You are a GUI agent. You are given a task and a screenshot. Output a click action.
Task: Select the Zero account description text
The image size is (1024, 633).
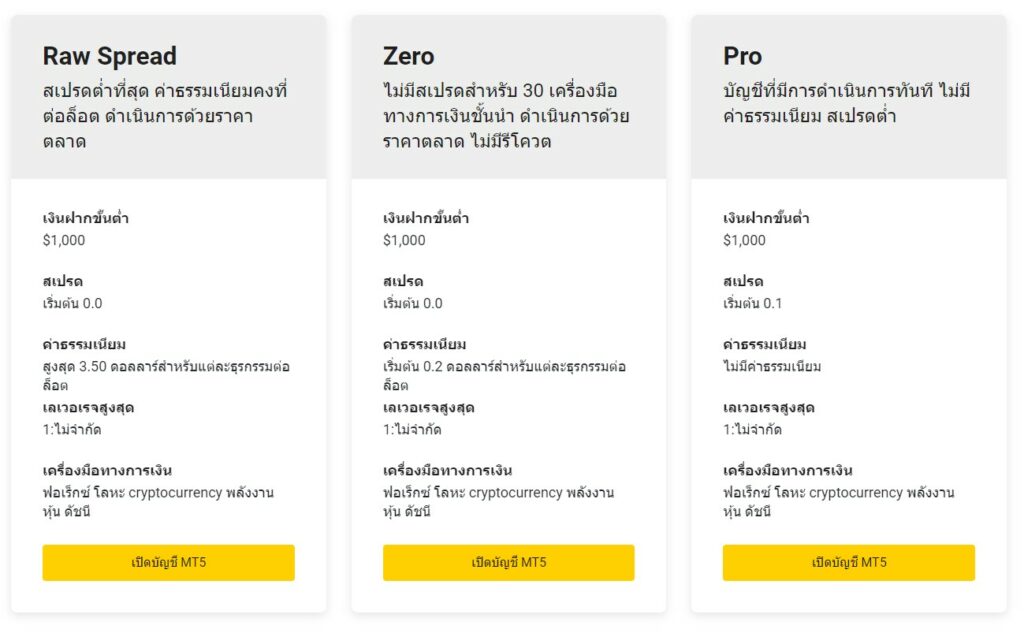(506, 116)
